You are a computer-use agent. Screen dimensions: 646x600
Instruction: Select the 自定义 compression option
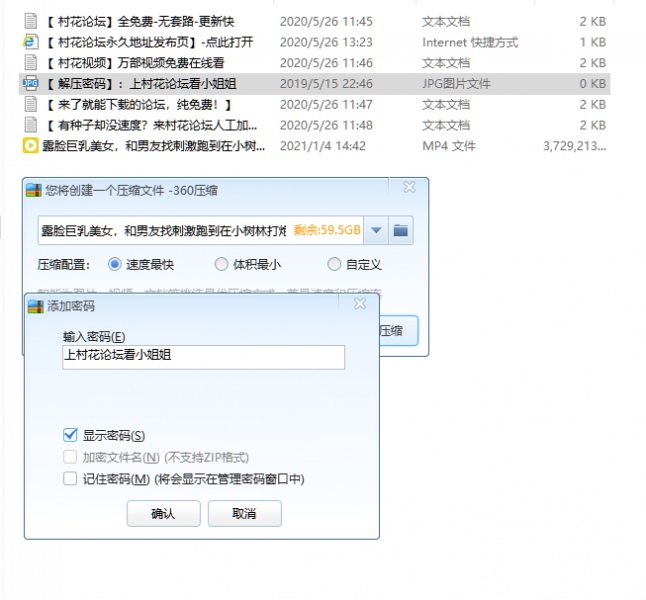point(334,264)
